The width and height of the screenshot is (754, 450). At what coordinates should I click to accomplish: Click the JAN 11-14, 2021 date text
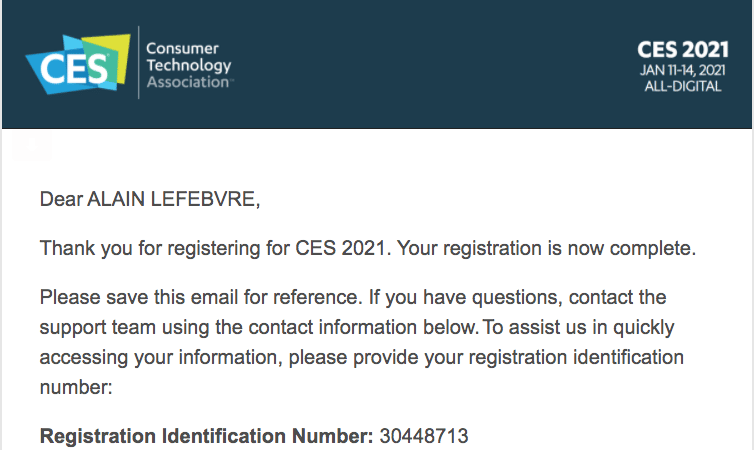682,70
